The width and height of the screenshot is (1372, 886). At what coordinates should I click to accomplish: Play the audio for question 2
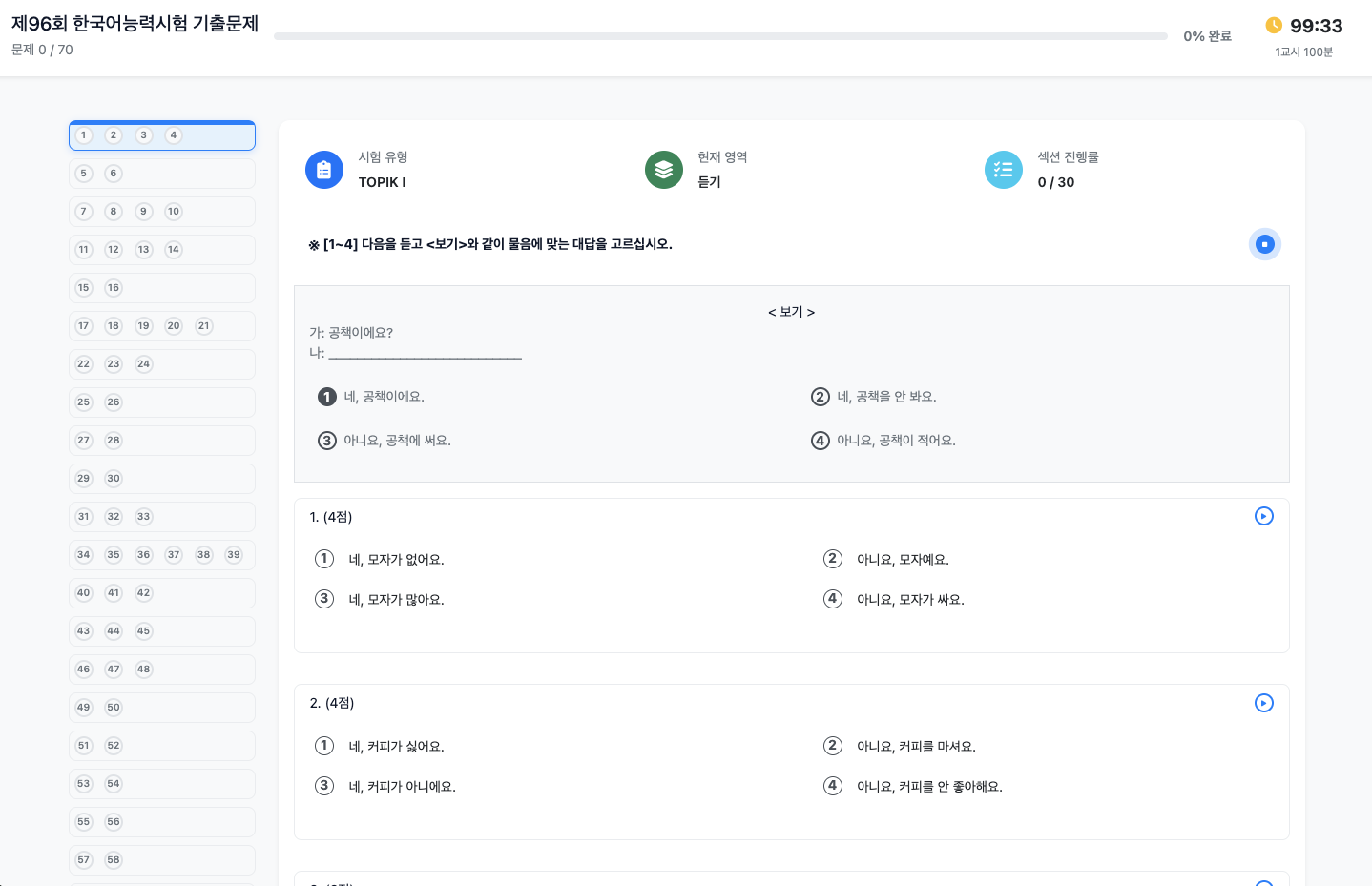[1263, 703]
